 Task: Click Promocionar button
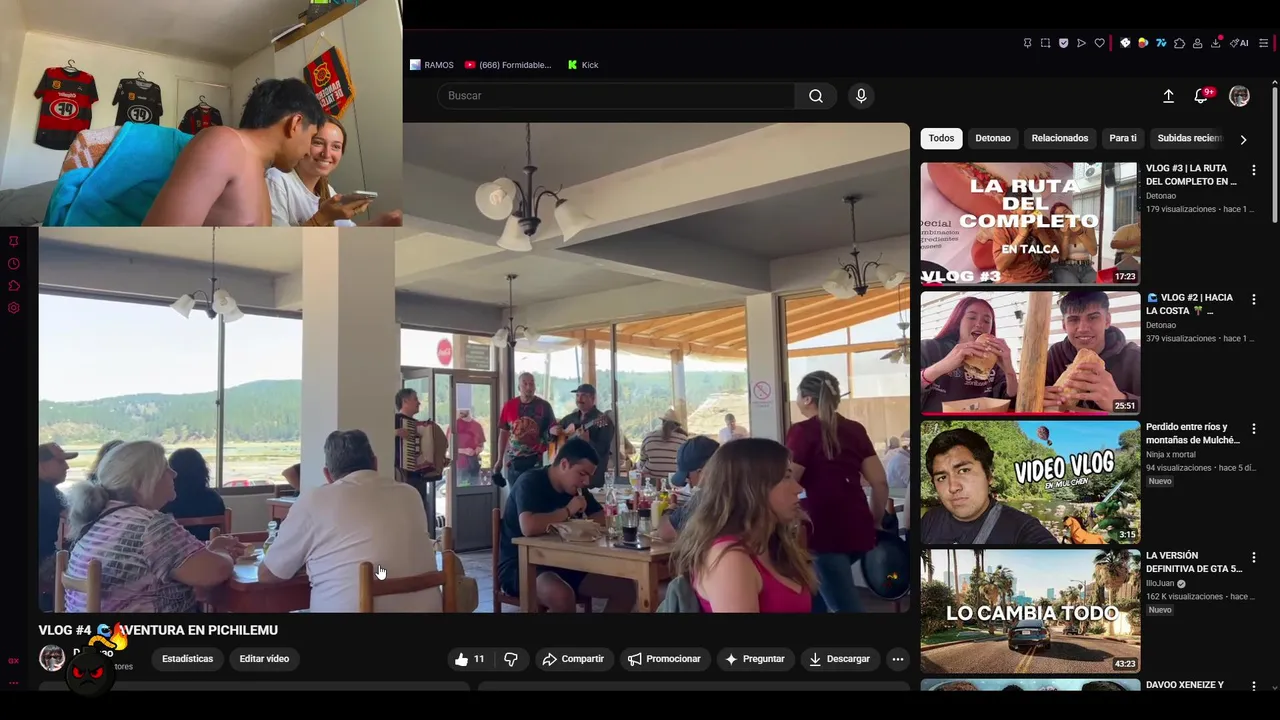click(664, 659)
